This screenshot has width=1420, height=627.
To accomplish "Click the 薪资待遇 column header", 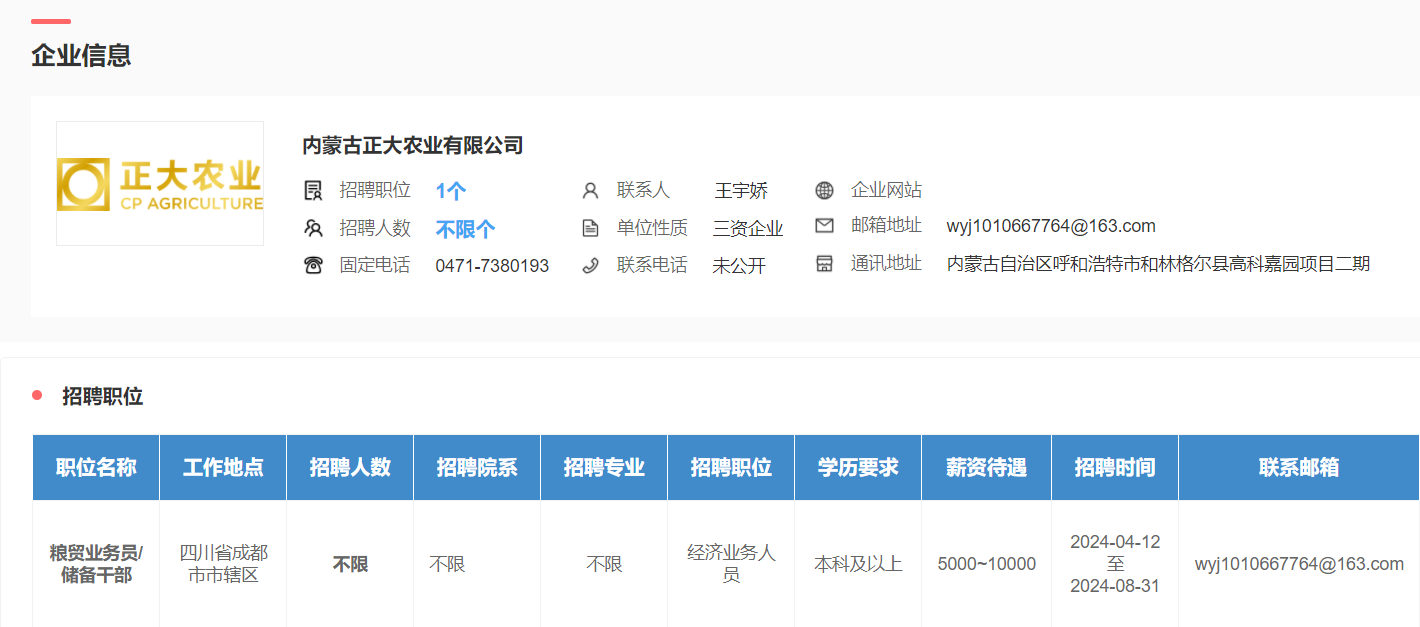I will tap(986, 467).
